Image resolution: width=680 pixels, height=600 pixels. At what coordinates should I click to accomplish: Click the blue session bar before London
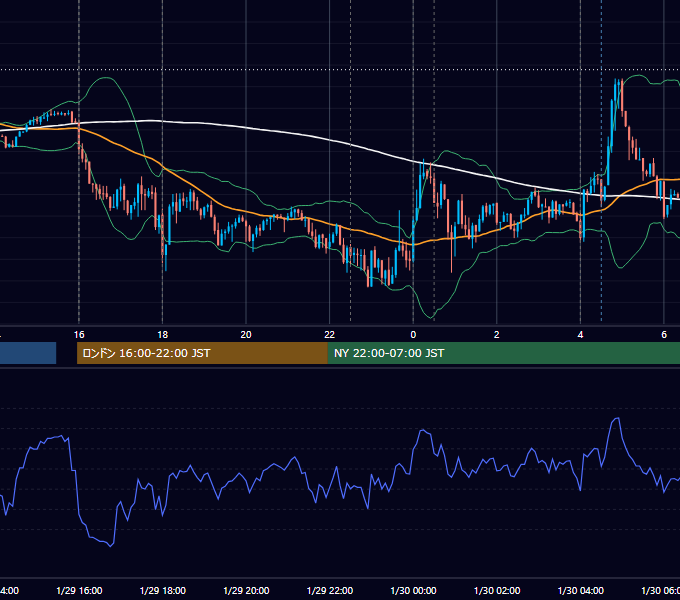28,353
